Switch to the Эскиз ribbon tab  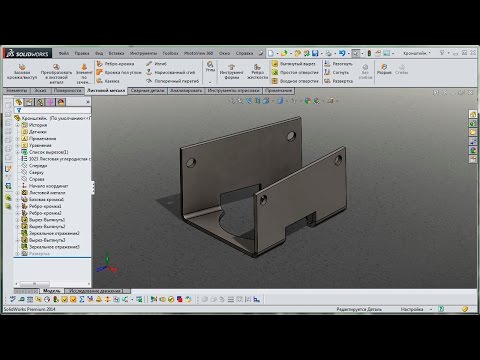41,91
